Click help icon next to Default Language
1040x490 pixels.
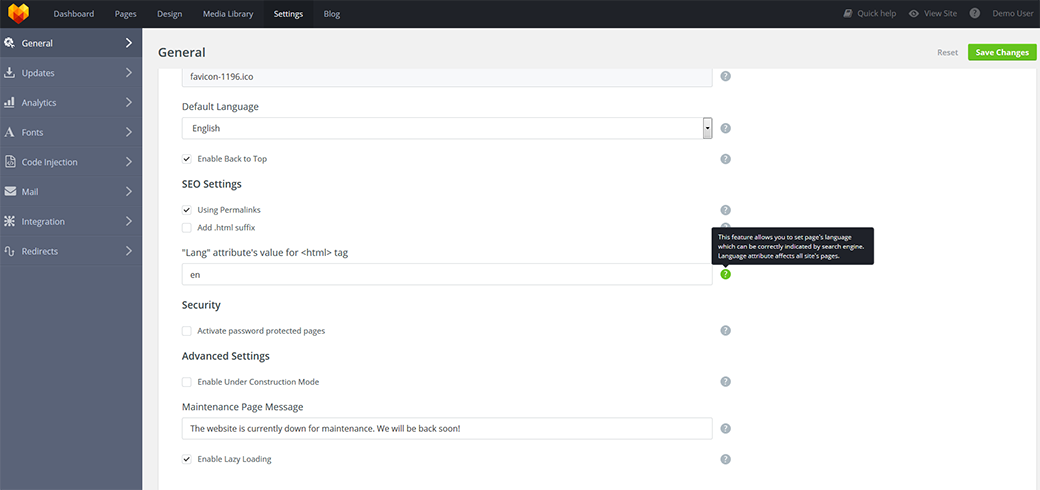click(x=725, y=128)
